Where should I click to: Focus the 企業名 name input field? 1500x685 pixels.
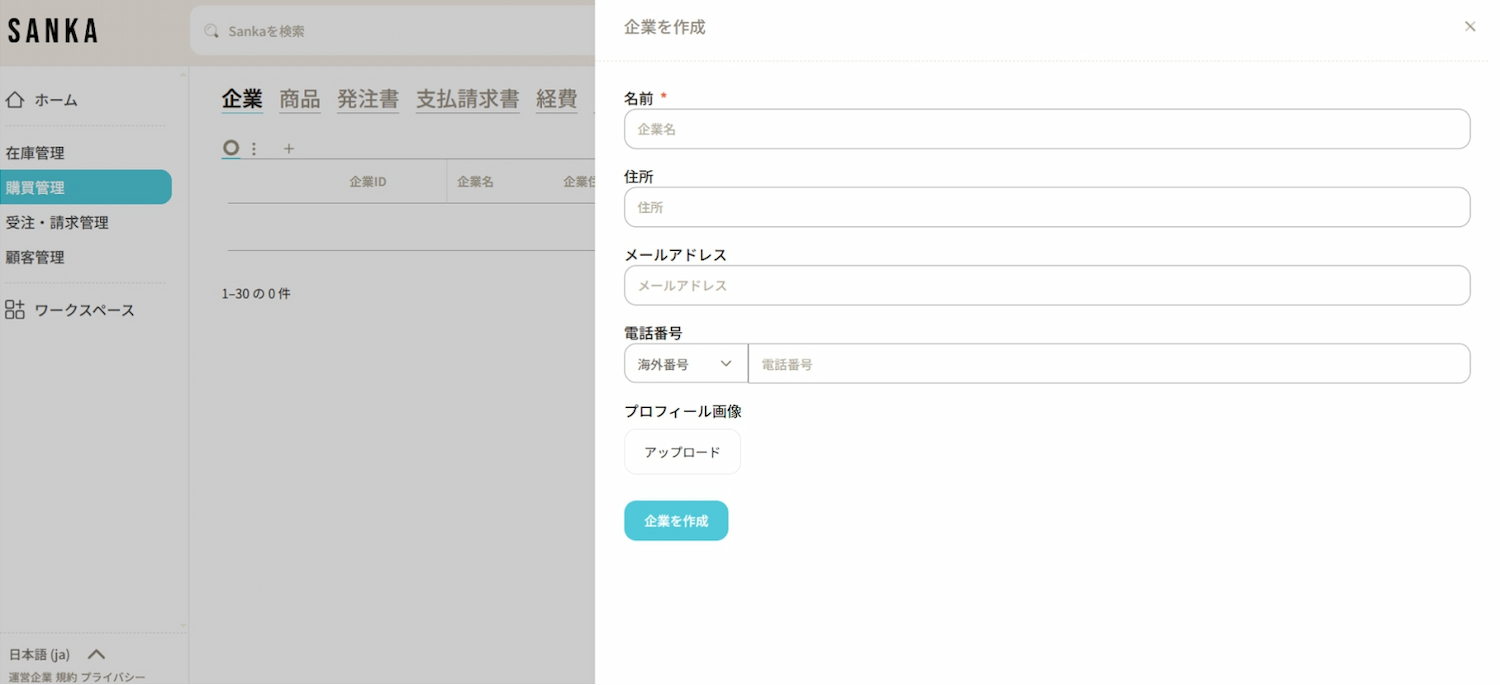tap(1047, 129)
